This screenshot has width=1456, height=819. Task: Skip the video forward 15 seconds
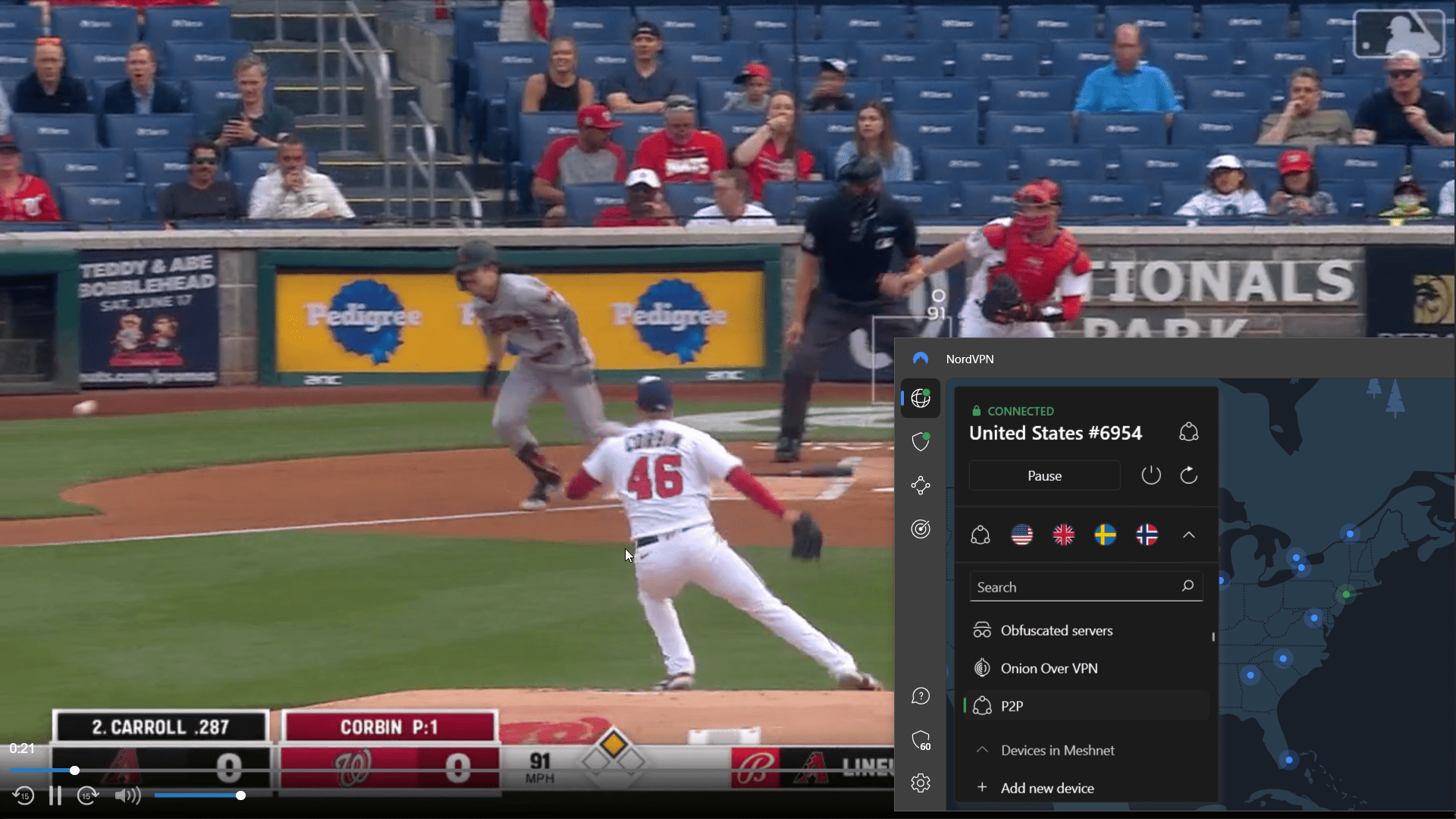(88, 795)
